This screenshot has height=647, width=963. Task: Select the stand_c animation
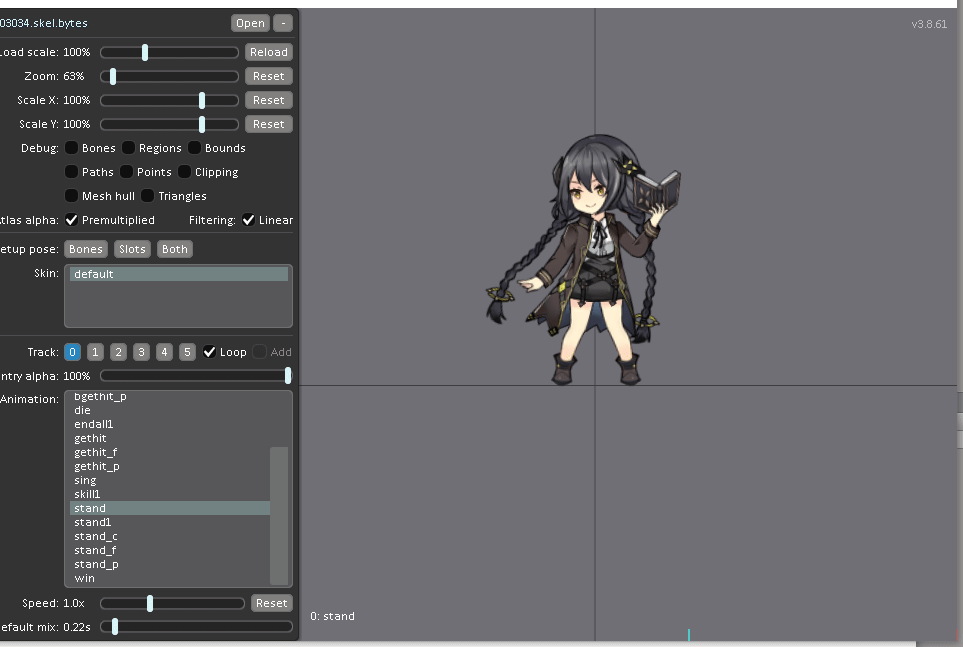click(170, 536)
